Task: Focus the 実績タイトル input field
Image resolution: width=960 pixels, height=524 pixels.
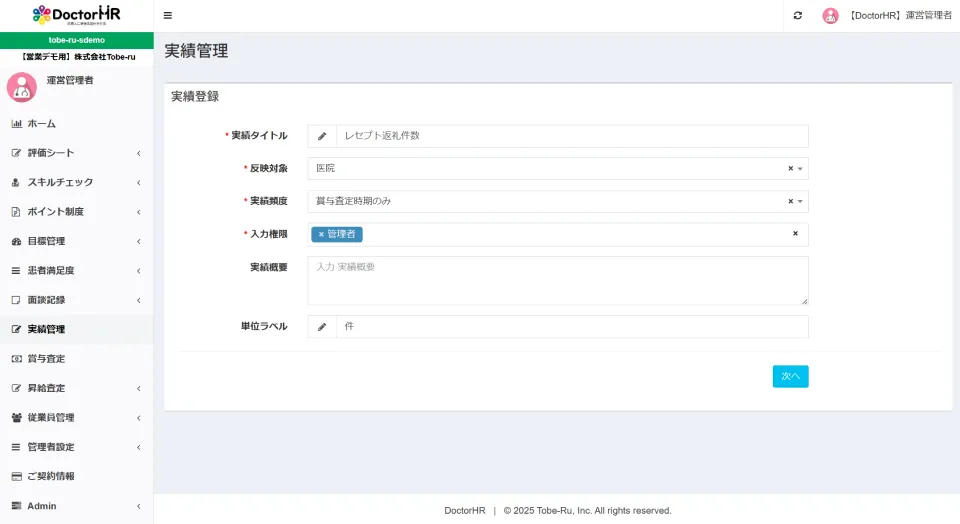Action: (x=572, y=136)
